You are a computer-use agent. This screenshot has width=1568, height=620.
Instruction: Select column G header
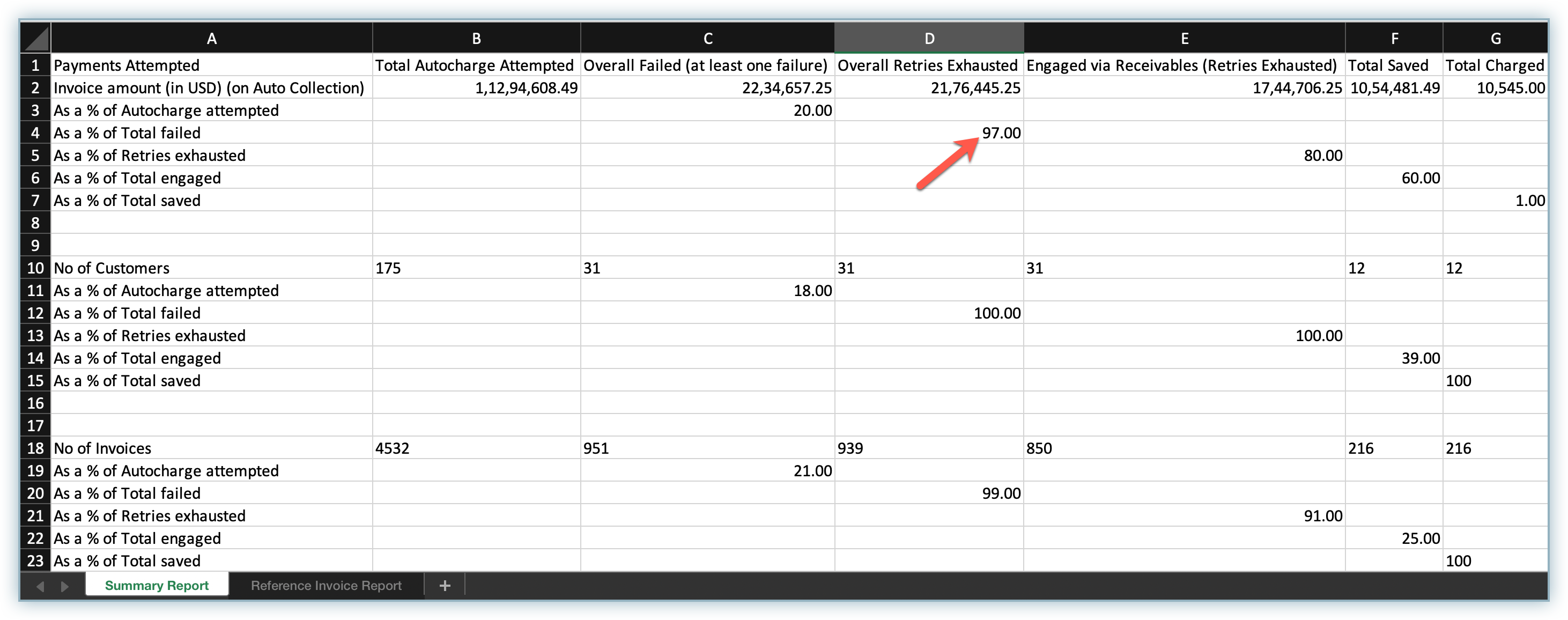pos(1495,39)
